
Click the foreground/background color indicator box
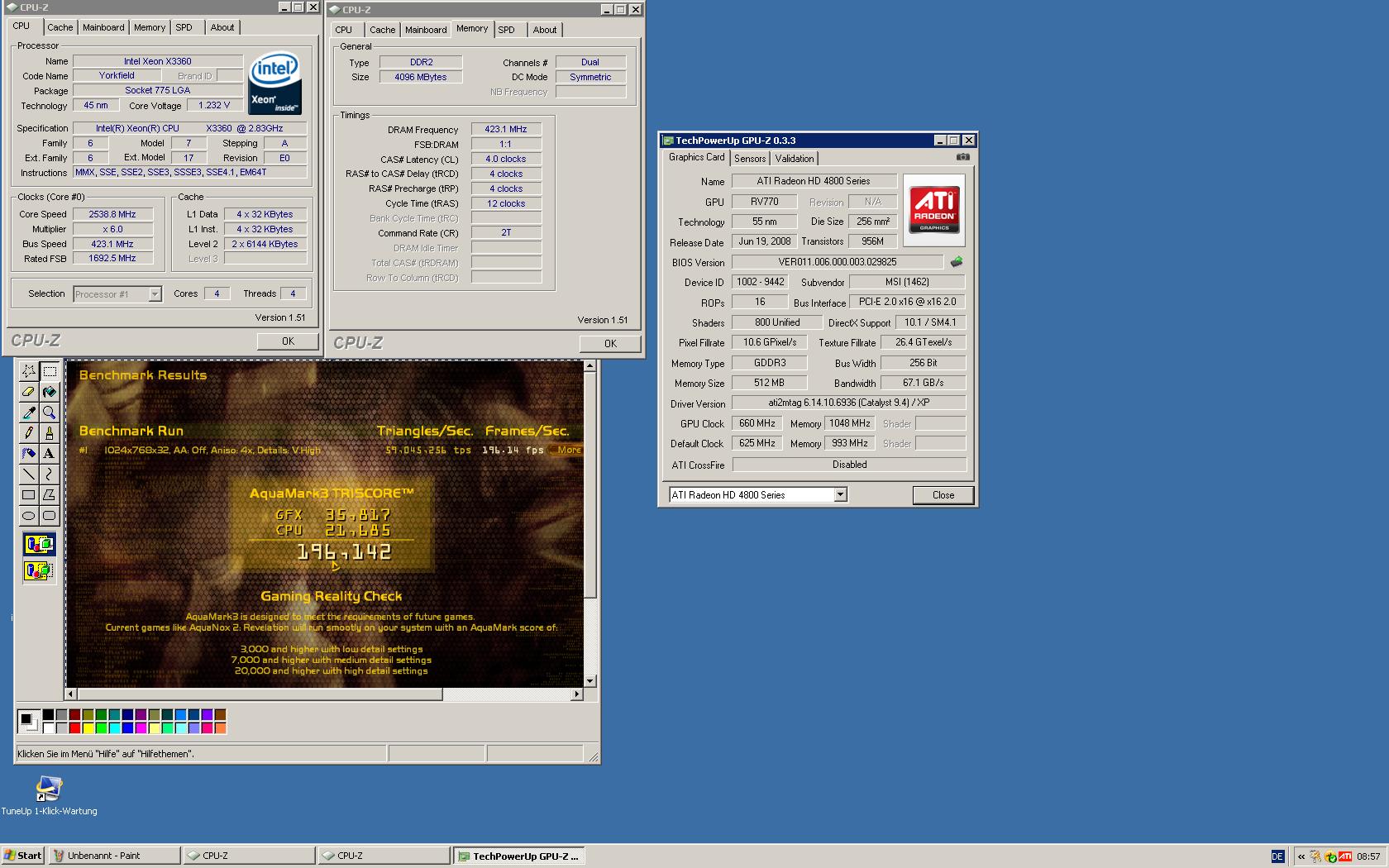click(x=28, y=722)
